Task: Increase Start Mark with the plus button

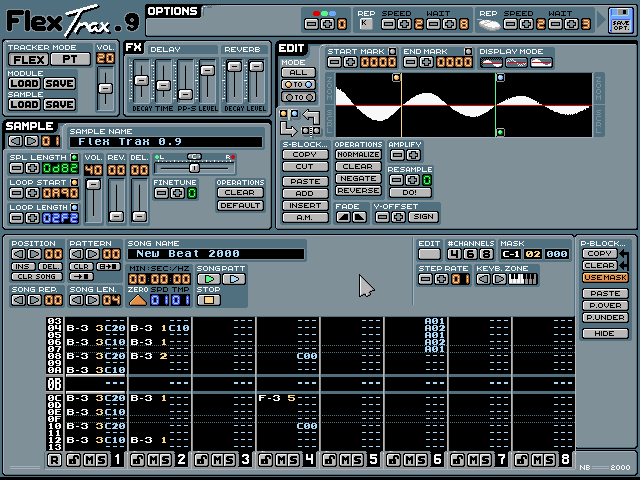Action: pyautogui.click(x=350, y=62)
